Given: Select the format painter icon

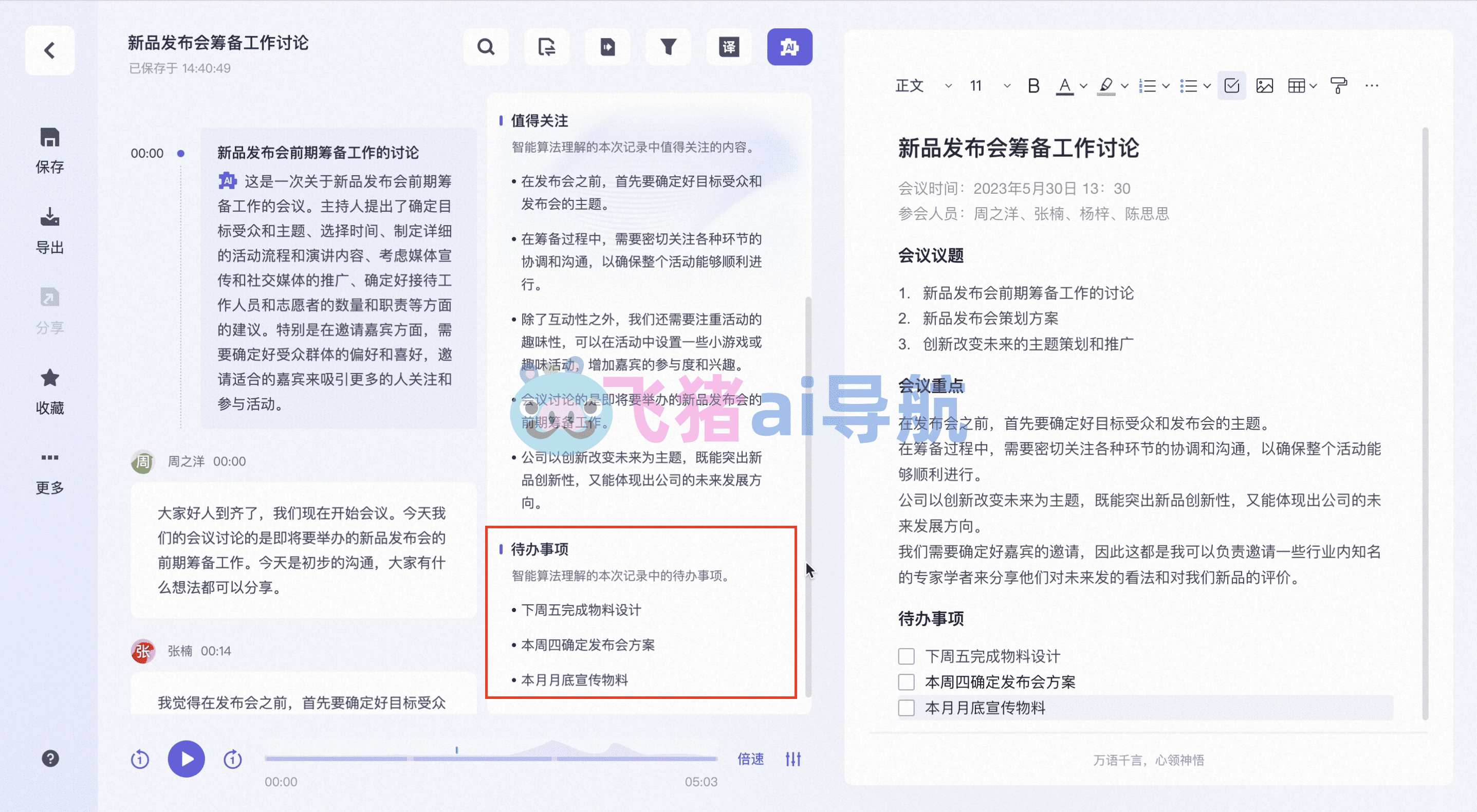Looking at the screenshot, I should [1338, 86].
